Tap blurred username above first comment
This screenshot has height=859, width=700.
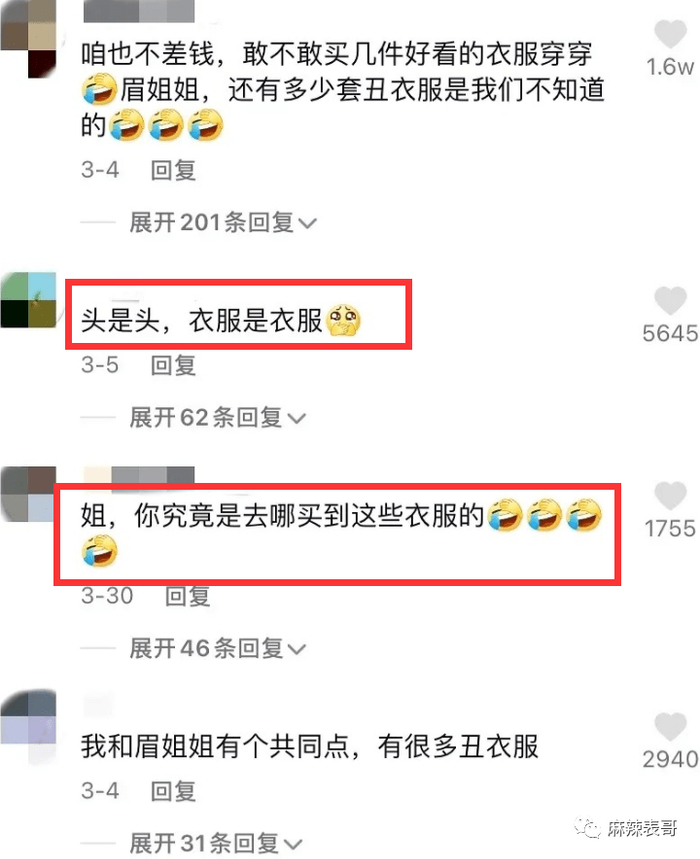pyautogui.click(x=139, y=11)
